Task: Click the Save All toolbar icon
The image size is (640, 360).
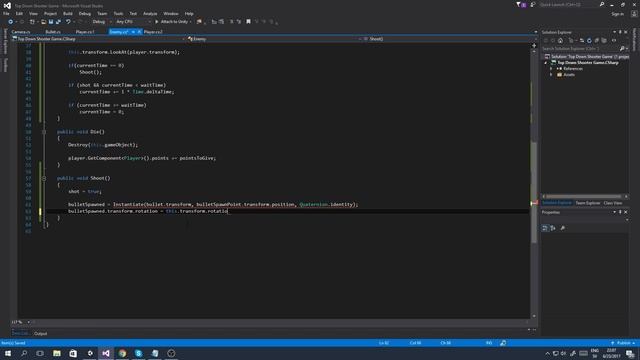Action: (x=58, y=22)
